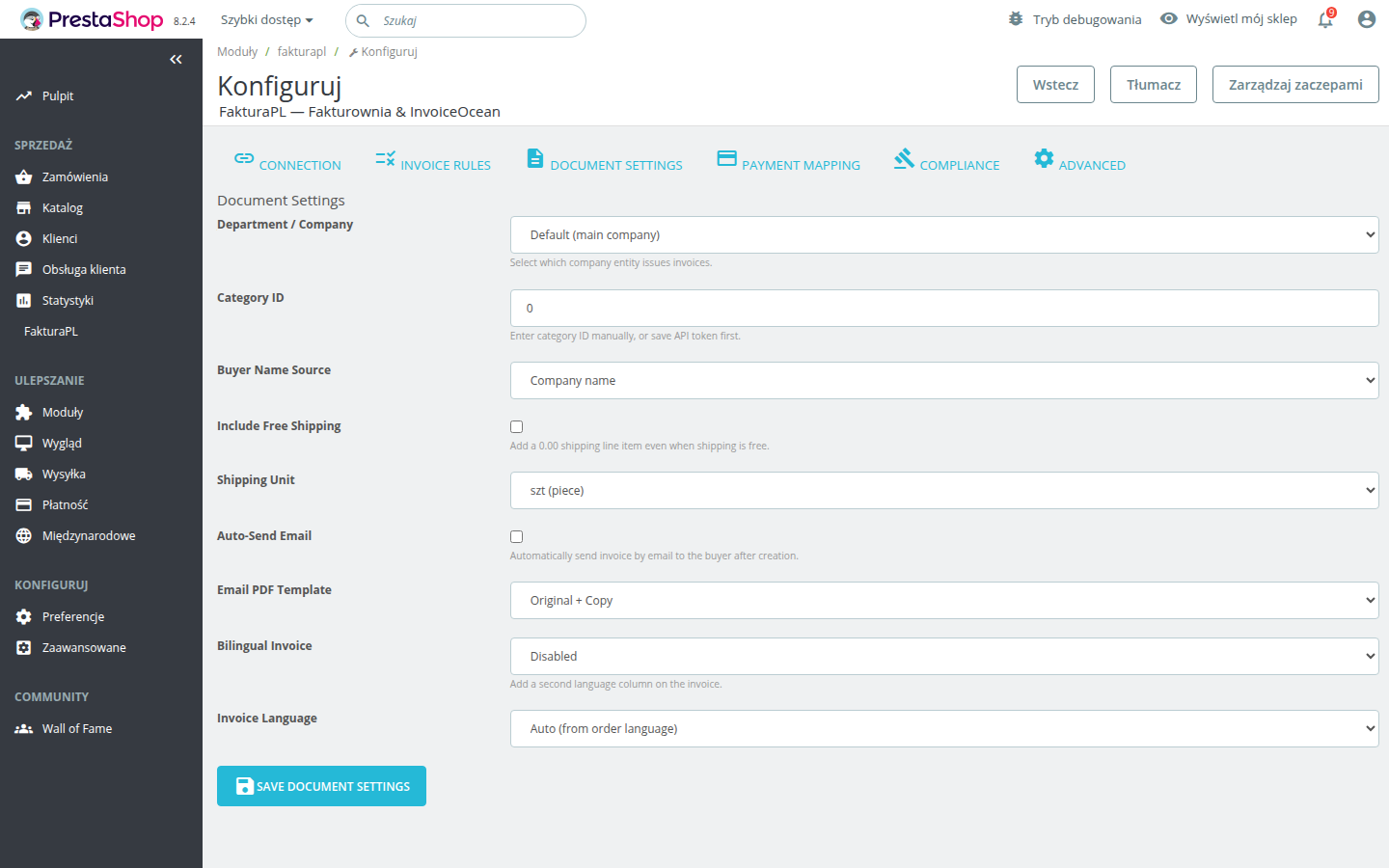Open the Compliance tab
The width and height of the screenshot is (1389, 868).
coord(946,161)
